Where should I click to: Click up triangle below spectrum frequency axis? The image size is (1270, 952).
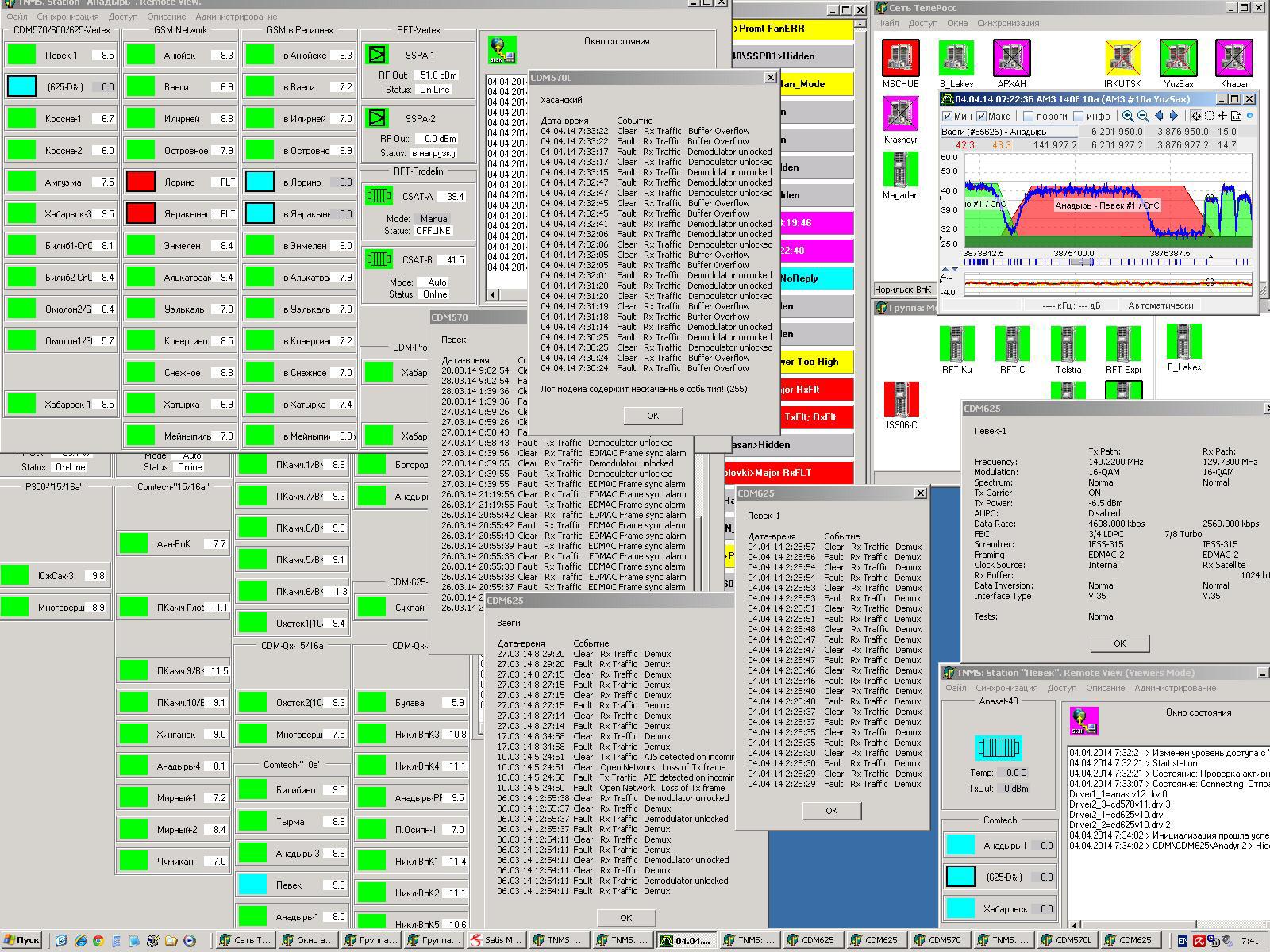[x=947, y=270]
